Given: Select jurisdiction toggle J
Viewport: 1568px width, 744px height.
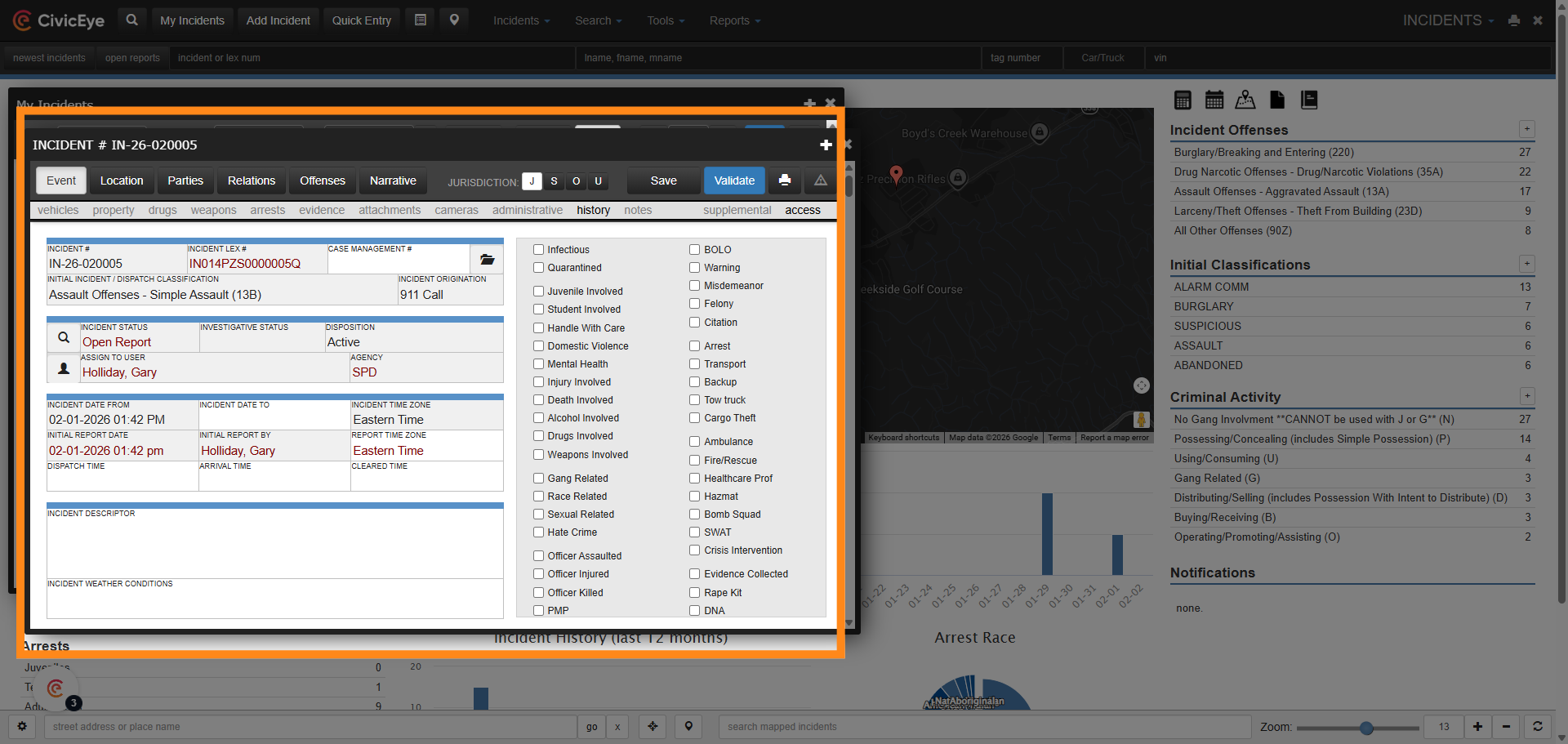Looking at the screenshot, I should (532, 181).
